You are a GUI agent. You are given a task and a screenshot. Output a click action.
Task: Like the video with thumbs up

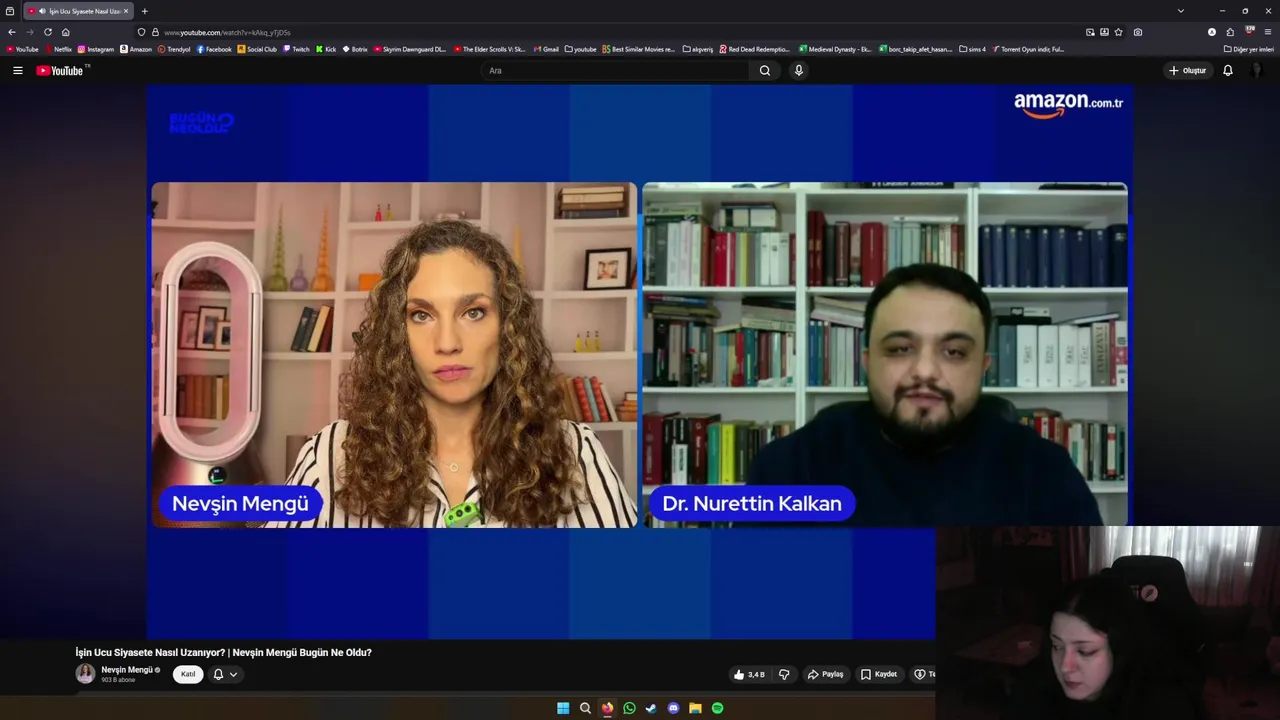coord(749,674)
